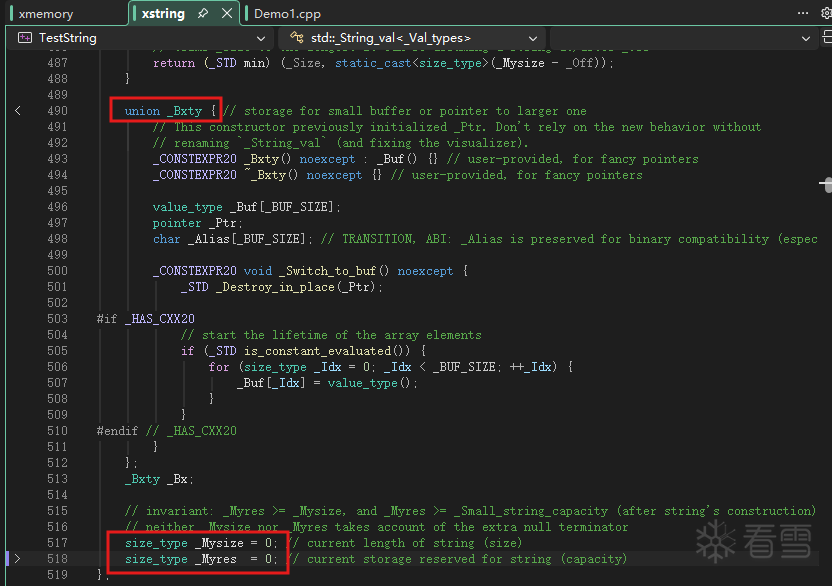
Task: Click comment 'current storage reserved for string (capacity)'
Action: 467,559
